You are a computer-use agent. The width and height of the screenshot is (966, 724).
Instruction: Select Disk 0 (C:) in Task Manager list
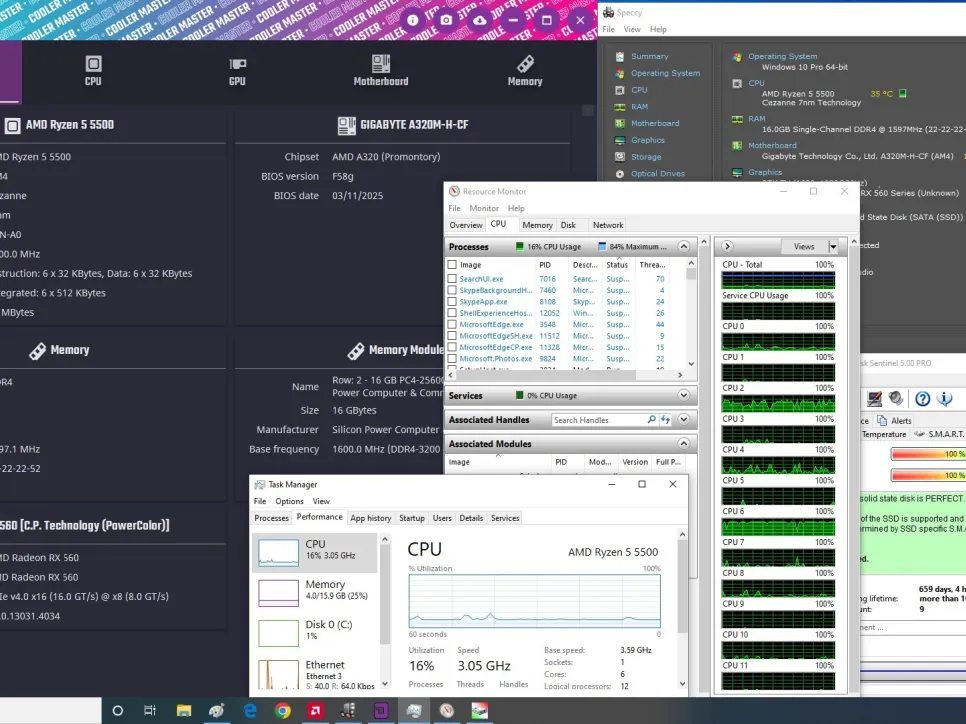click(315, 632)
